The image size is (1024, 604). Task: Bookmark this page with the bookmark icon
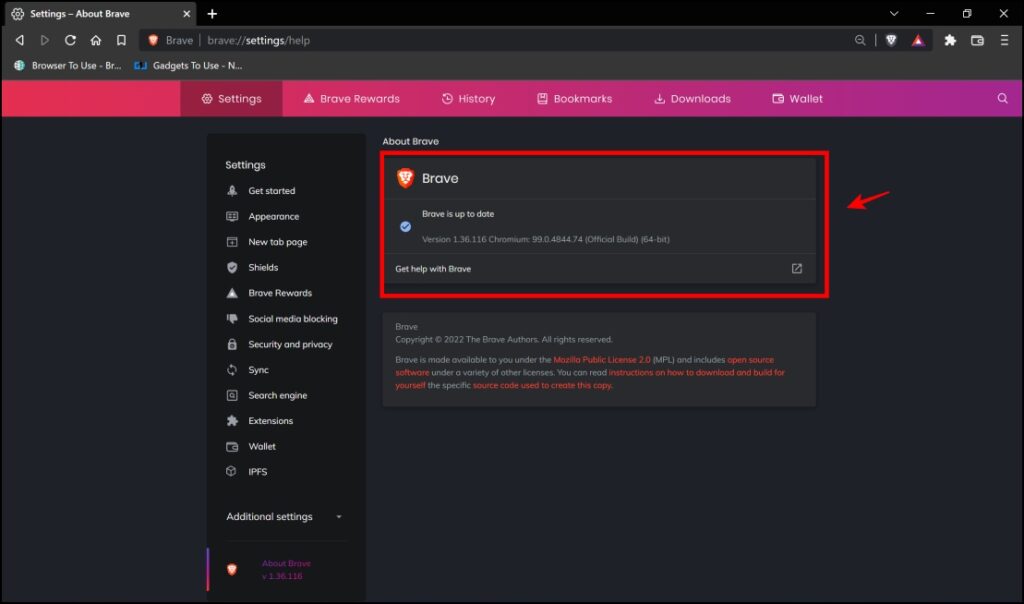click(x=121, y=40)
